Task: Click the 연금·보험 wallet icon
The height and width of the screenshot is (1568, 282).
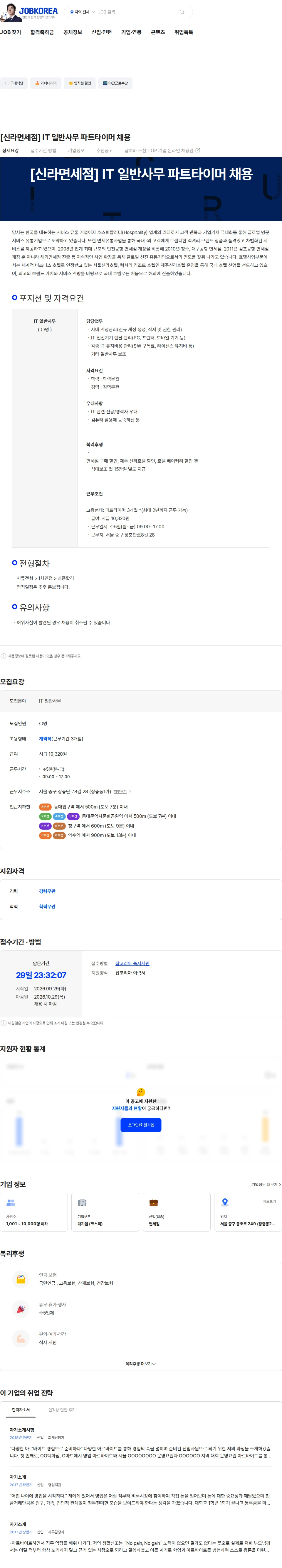Action: tap(21, 1279)
